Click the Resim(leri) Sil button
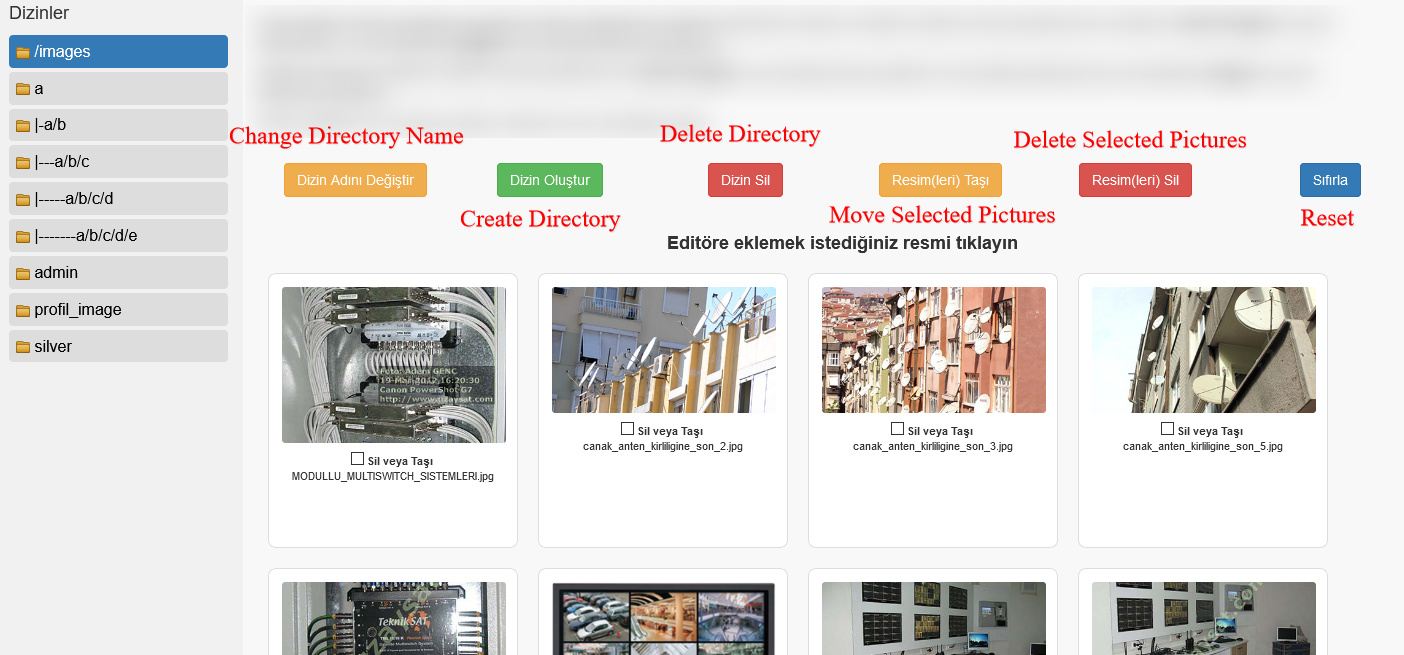 click(1135, 180)
